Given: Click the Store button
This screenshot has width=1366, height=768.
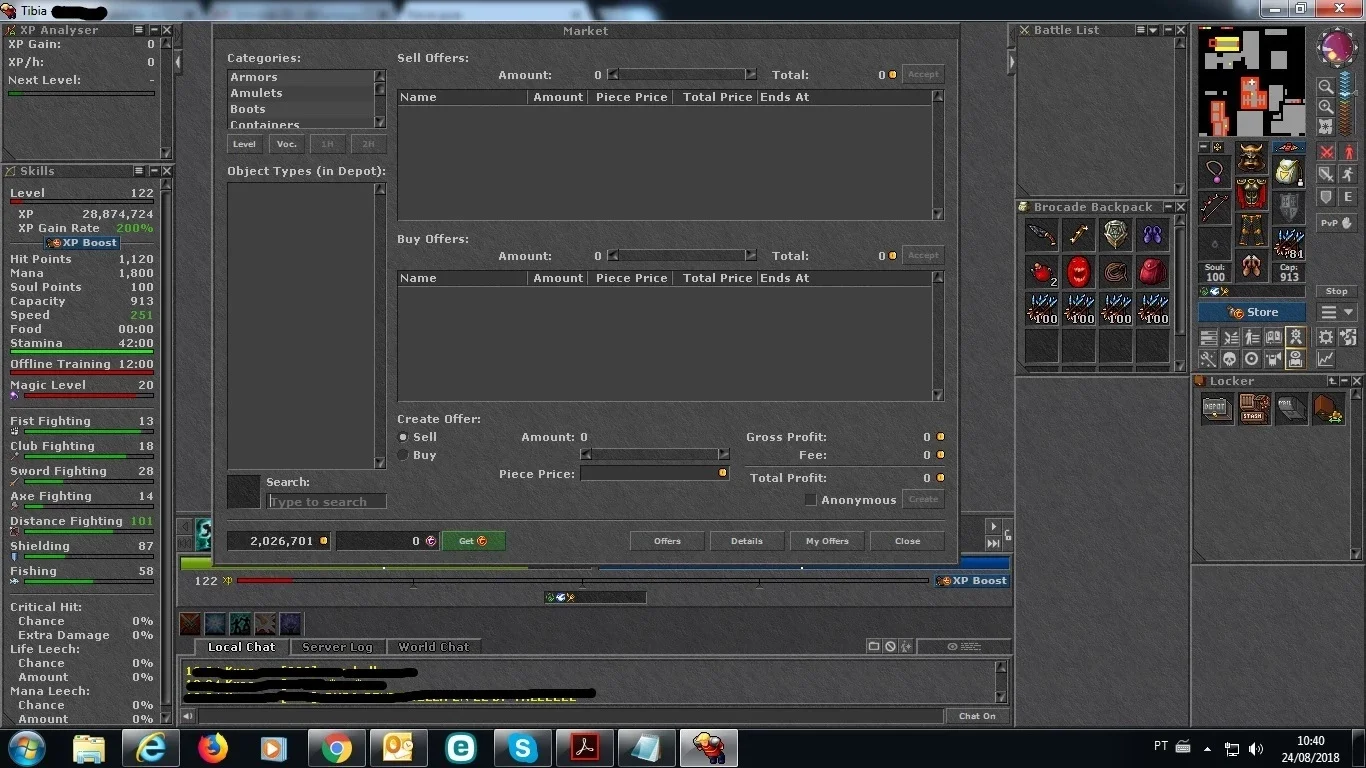Looking at the screenshot, I should tap(1252, 312).
